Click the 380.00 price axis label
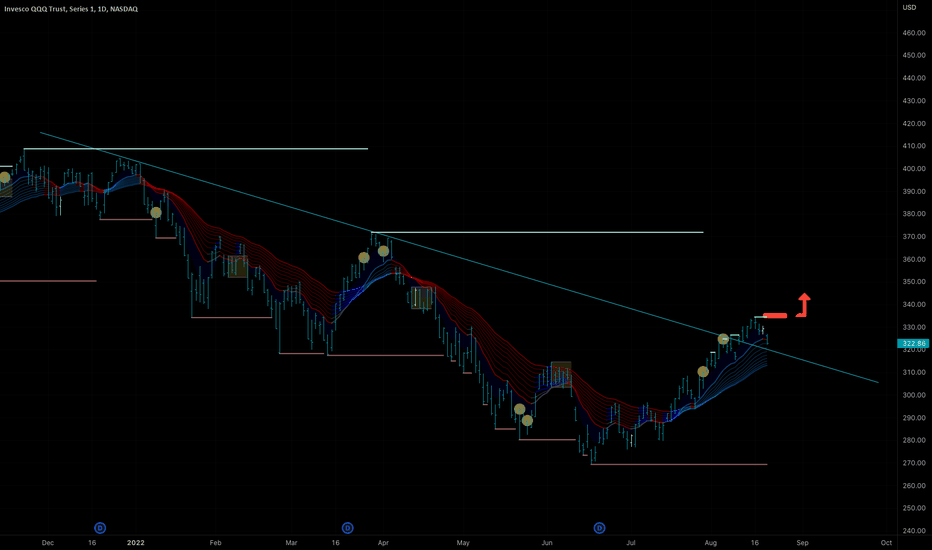Viewport: 932px width, 550px height. (x=914, y=213)
